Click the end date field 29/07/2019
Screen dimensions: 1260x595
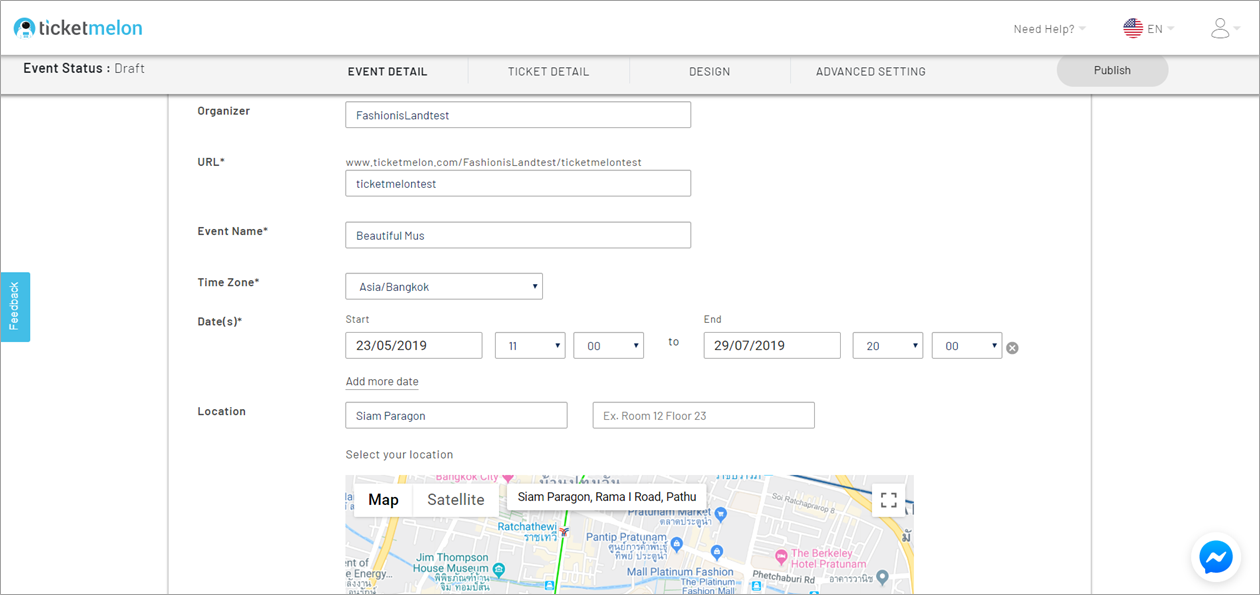[x=772, y=345]
